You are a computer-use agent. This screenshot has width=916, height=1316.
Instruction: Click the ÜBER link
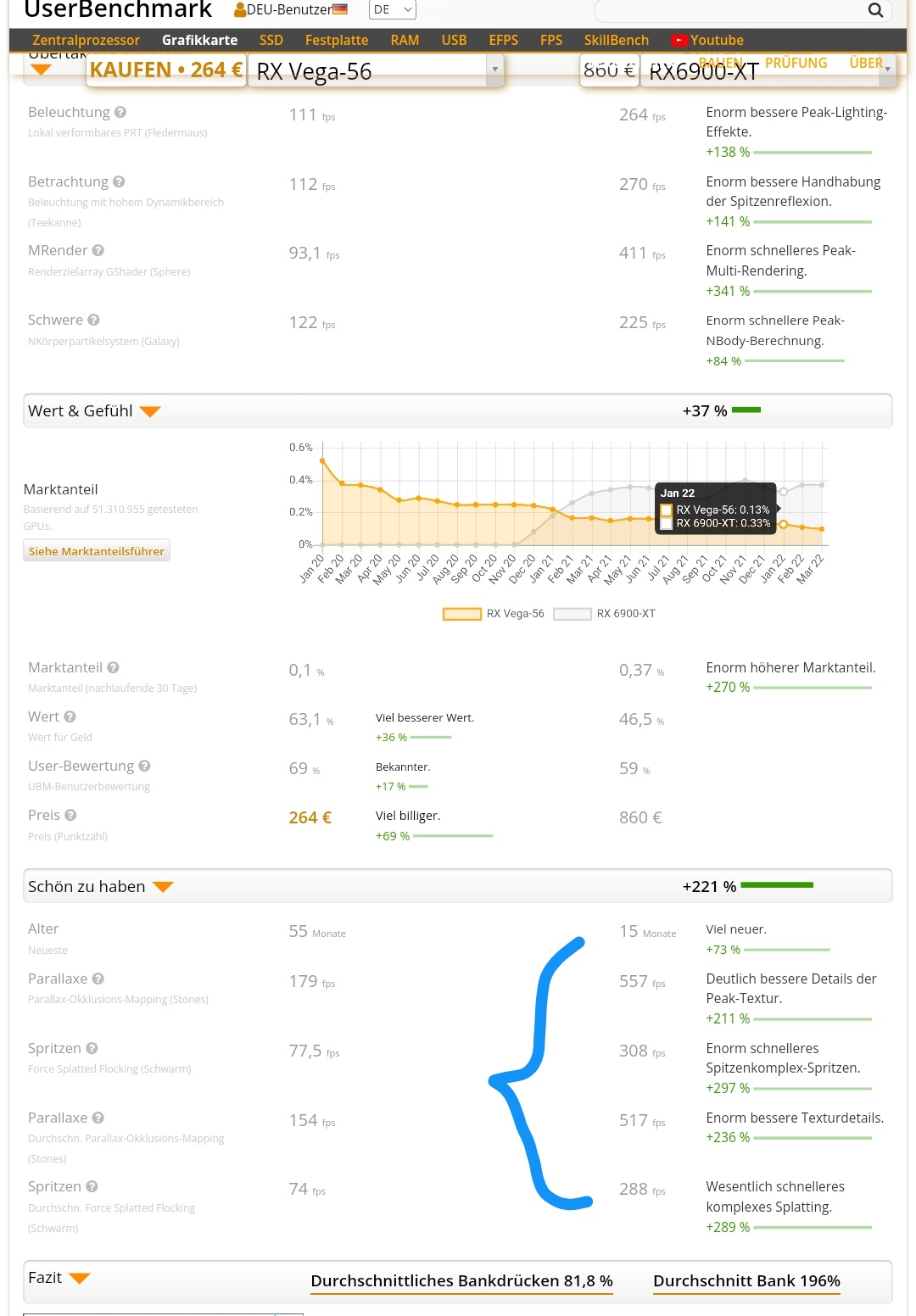tap(866, 63)
